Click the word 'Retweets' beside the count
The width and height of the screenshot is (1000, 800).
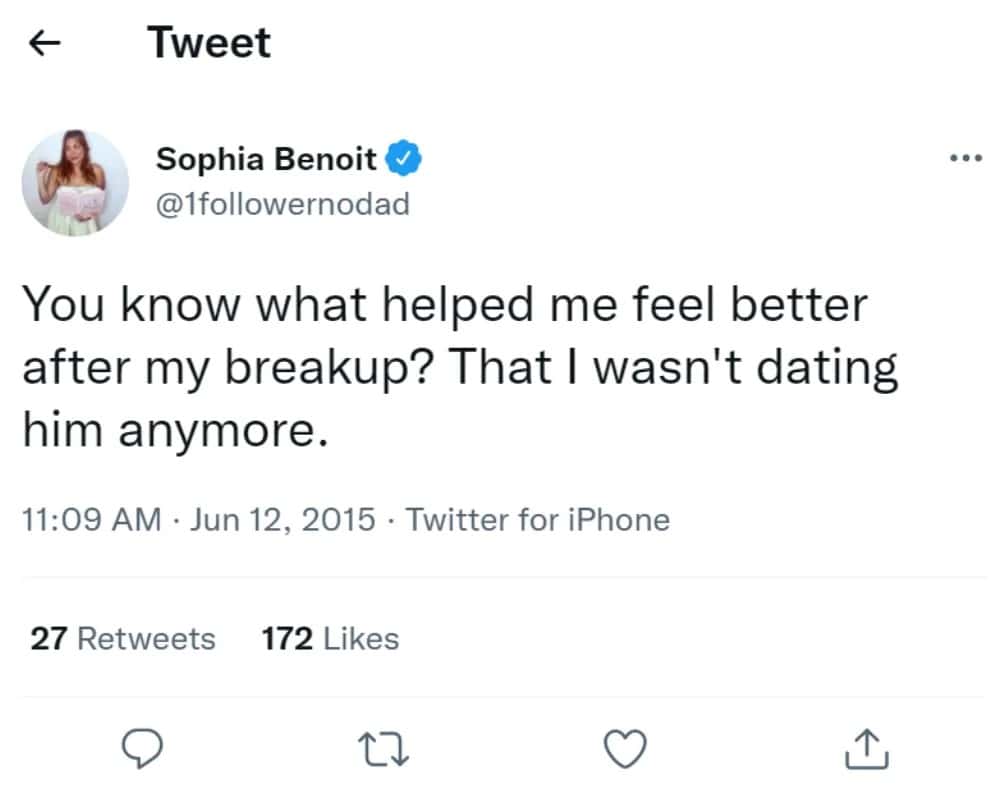tap(146, 638)
